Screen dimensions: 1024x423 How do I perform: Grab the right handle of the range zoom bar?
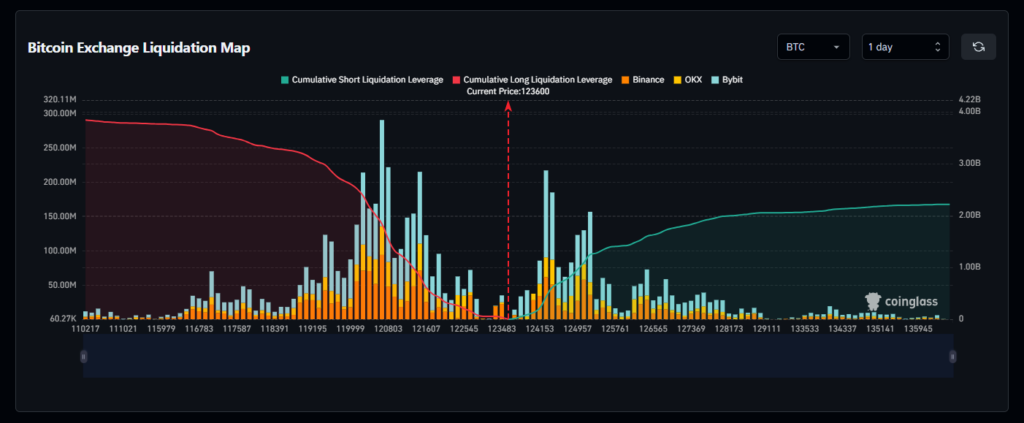(952, 356)
